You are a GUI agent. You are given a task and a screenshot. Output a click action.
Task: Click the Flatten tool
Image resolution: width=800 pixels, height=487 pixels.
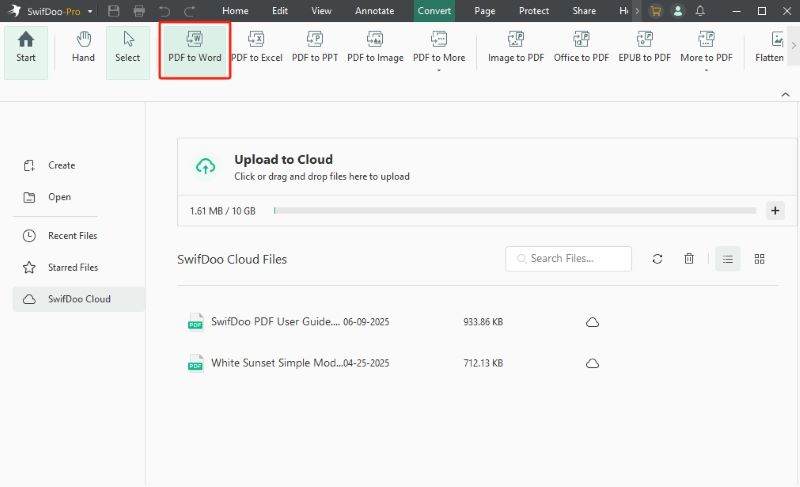[x=769, y=47]
